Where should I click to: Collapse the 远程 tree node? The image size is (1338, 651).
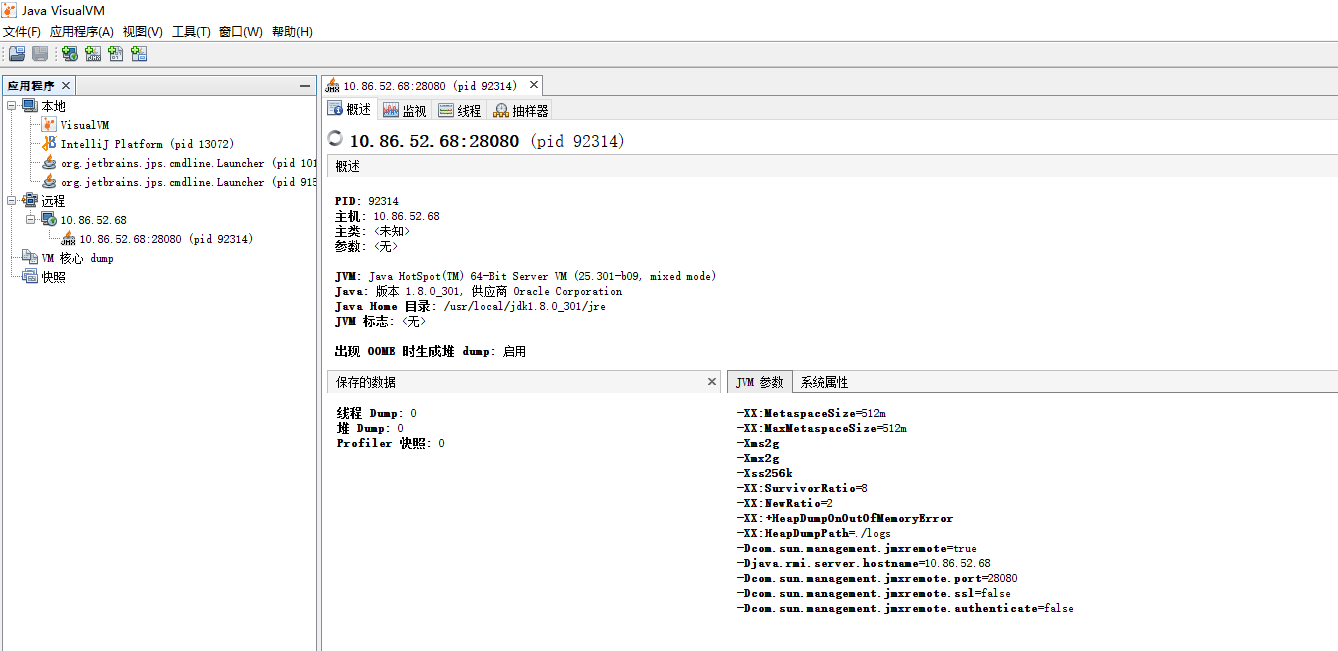pyautogui.click(x=12, y=200)
